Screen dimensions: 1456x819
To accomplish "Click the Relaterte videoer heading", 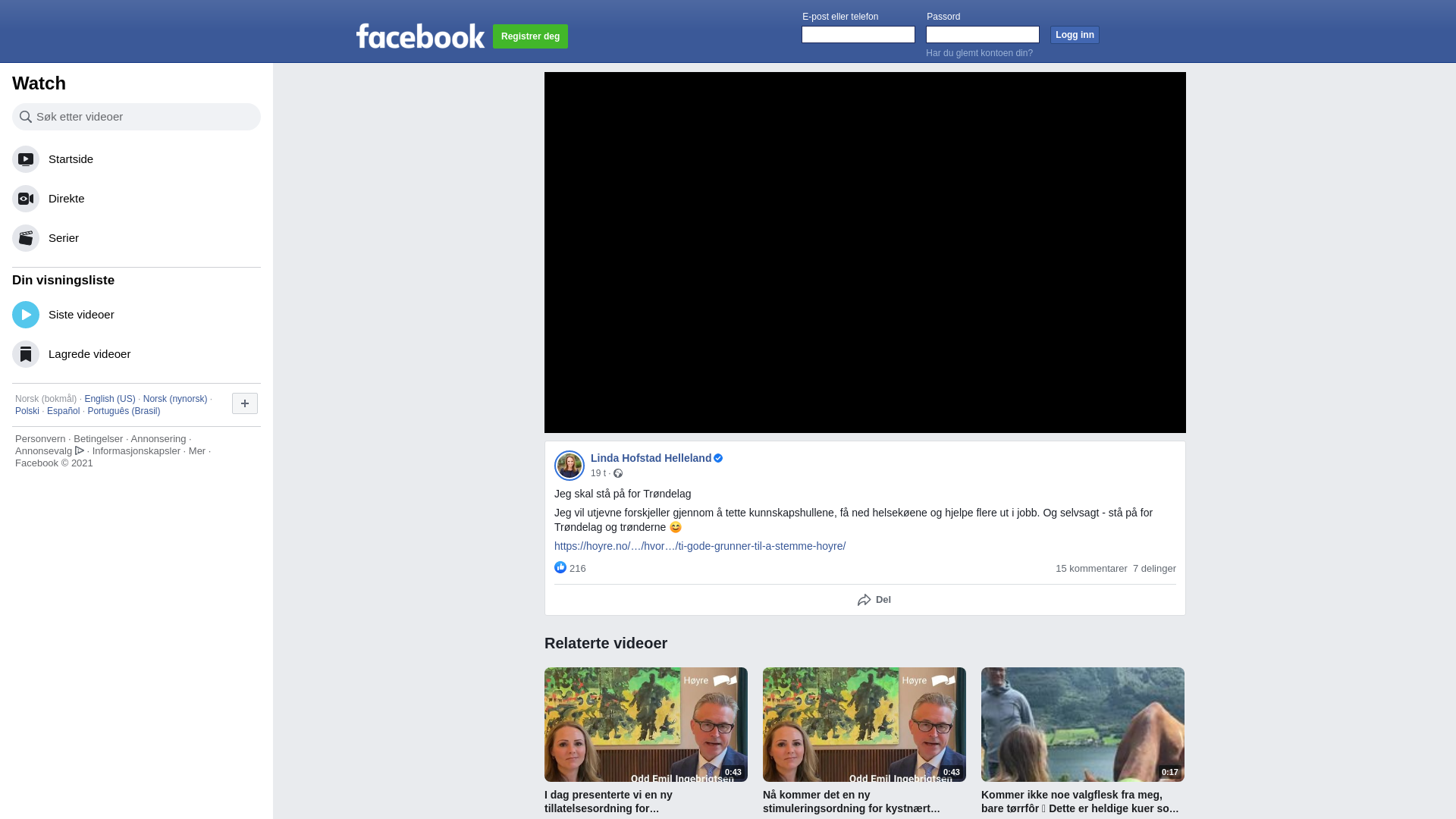I will click(606, 643).
